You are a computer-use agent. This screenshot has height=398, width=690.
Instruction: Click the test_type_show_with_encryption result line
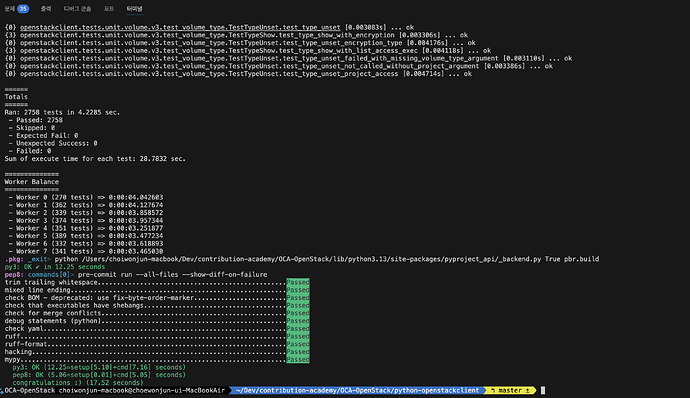point(236,35)
